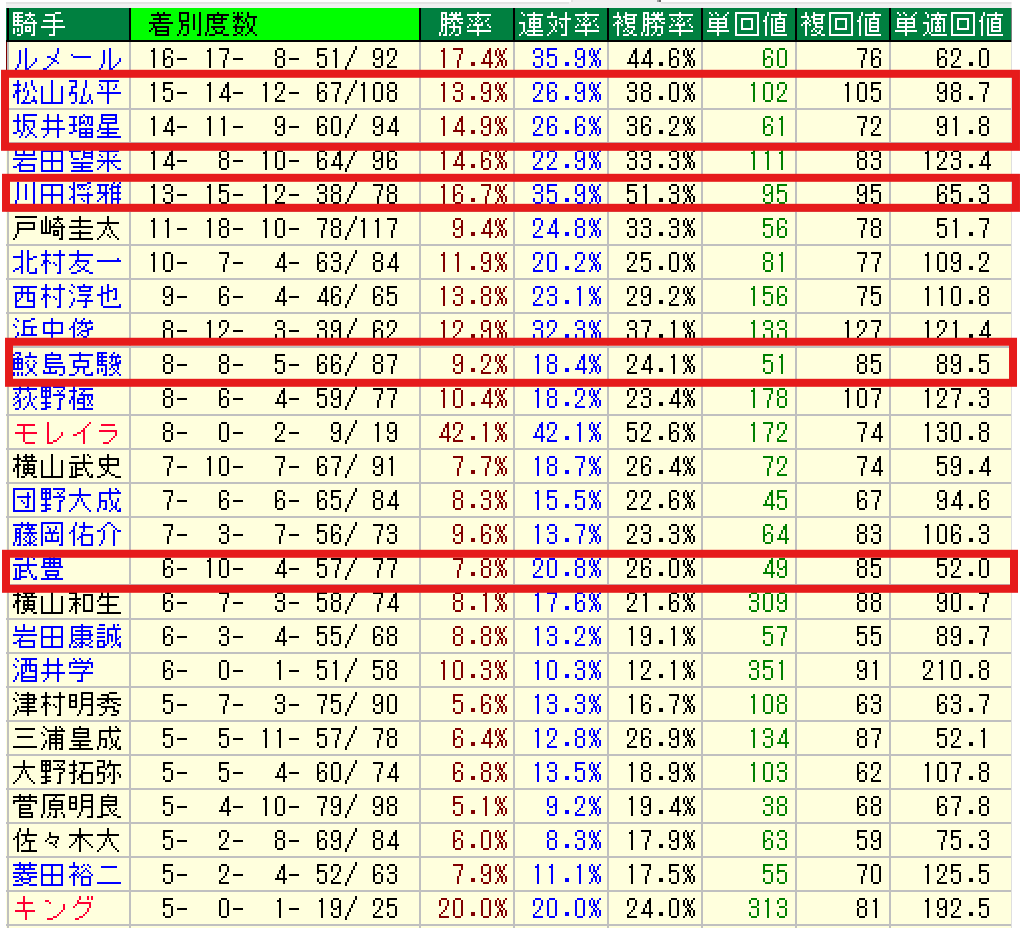Click 戸崎圭太 in the jockey column
Image resolution: width=1020 pixels, height=928 pixels.
click(x=67, y=229)
